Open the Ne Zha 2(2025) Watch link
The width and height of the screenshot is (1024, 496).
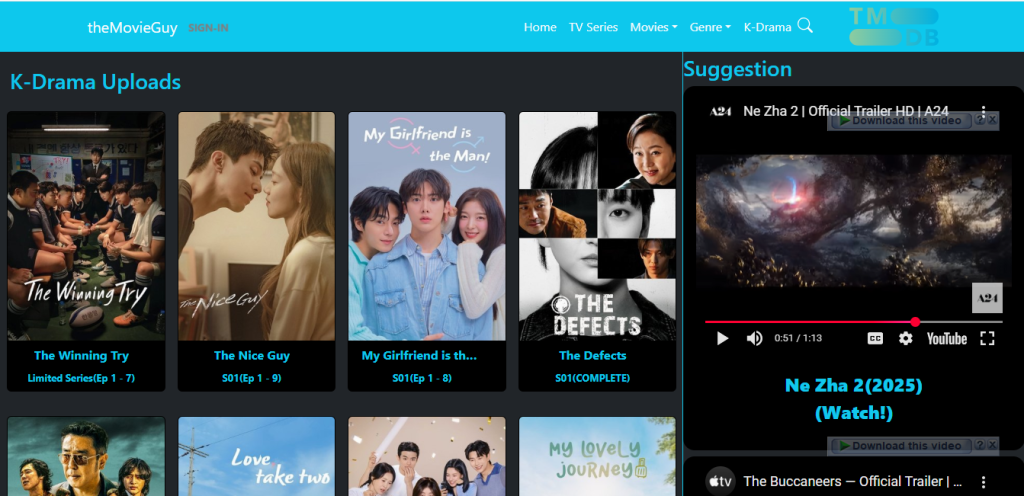854,399
